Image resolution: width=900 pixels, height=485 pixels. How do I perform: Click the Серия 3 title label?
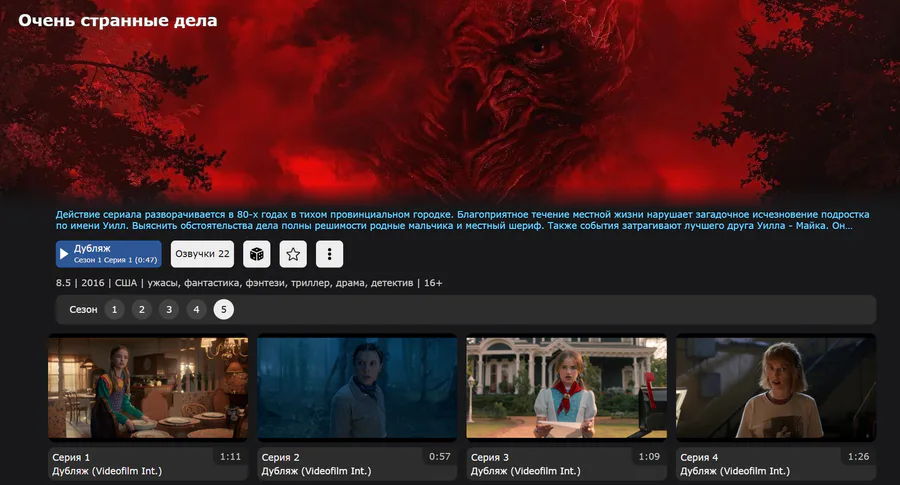tap(490, 457)
